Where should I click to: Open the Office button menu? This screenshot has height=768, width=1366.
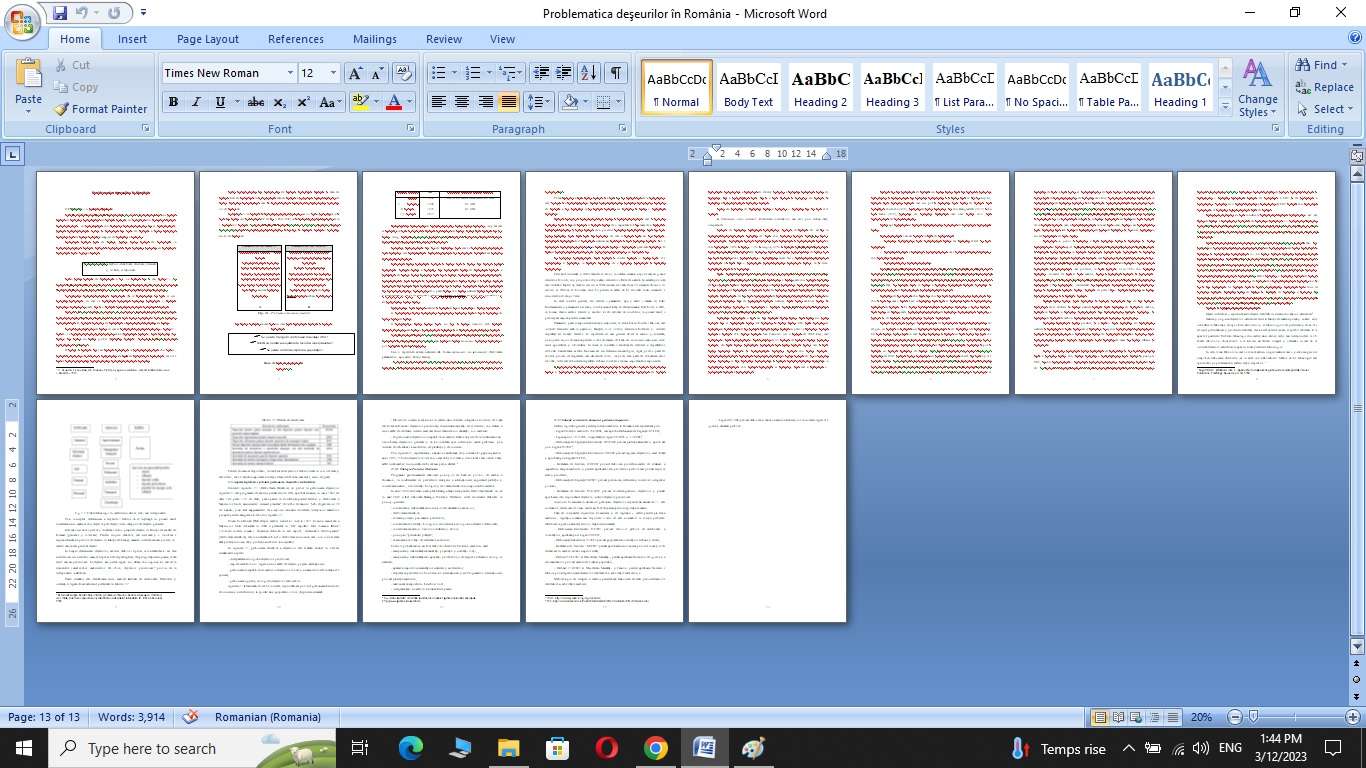point(22,22)
